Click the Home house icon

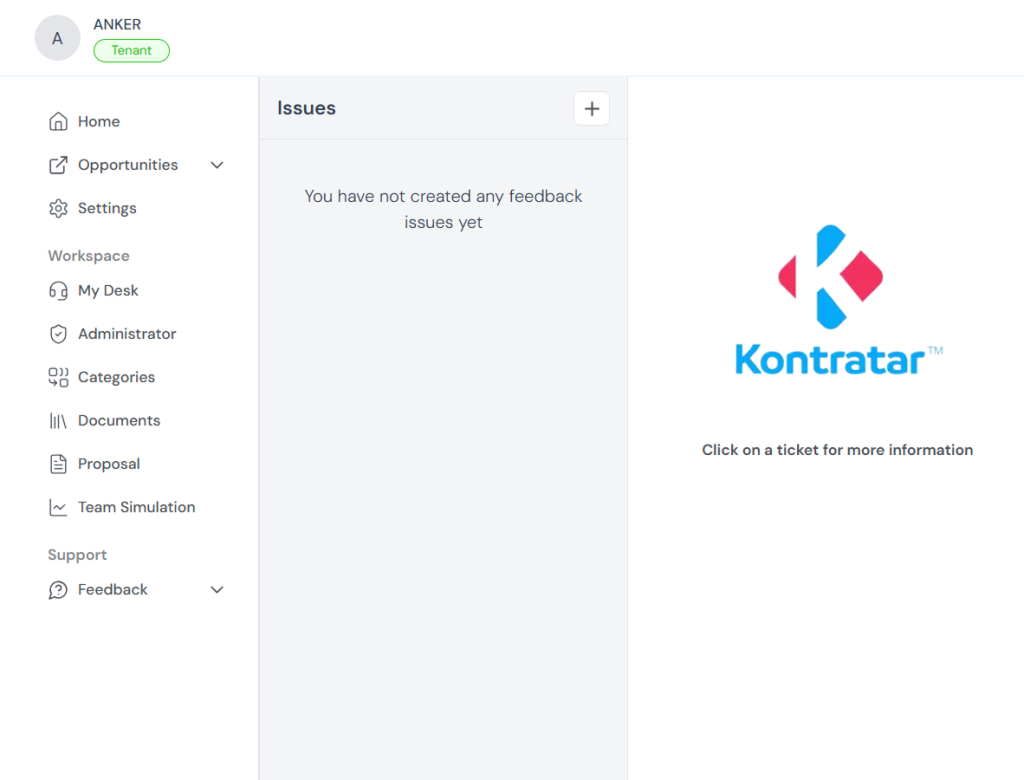pyautogui.click(x=58, y=122)
